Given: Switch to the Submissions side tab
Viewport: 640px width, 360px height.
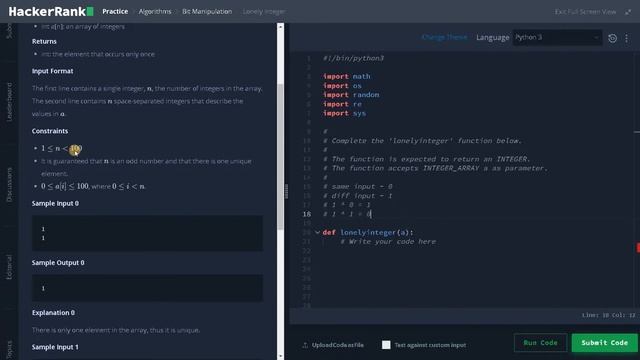Looking at the screenshot, I should [x=9, y=31].
